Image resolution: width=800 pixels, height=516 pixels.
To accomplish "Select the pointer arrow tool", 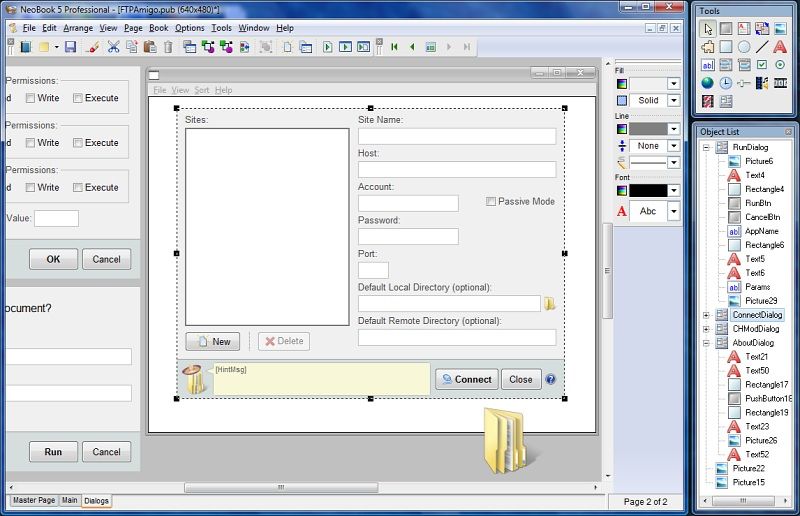I will (708, 29).
